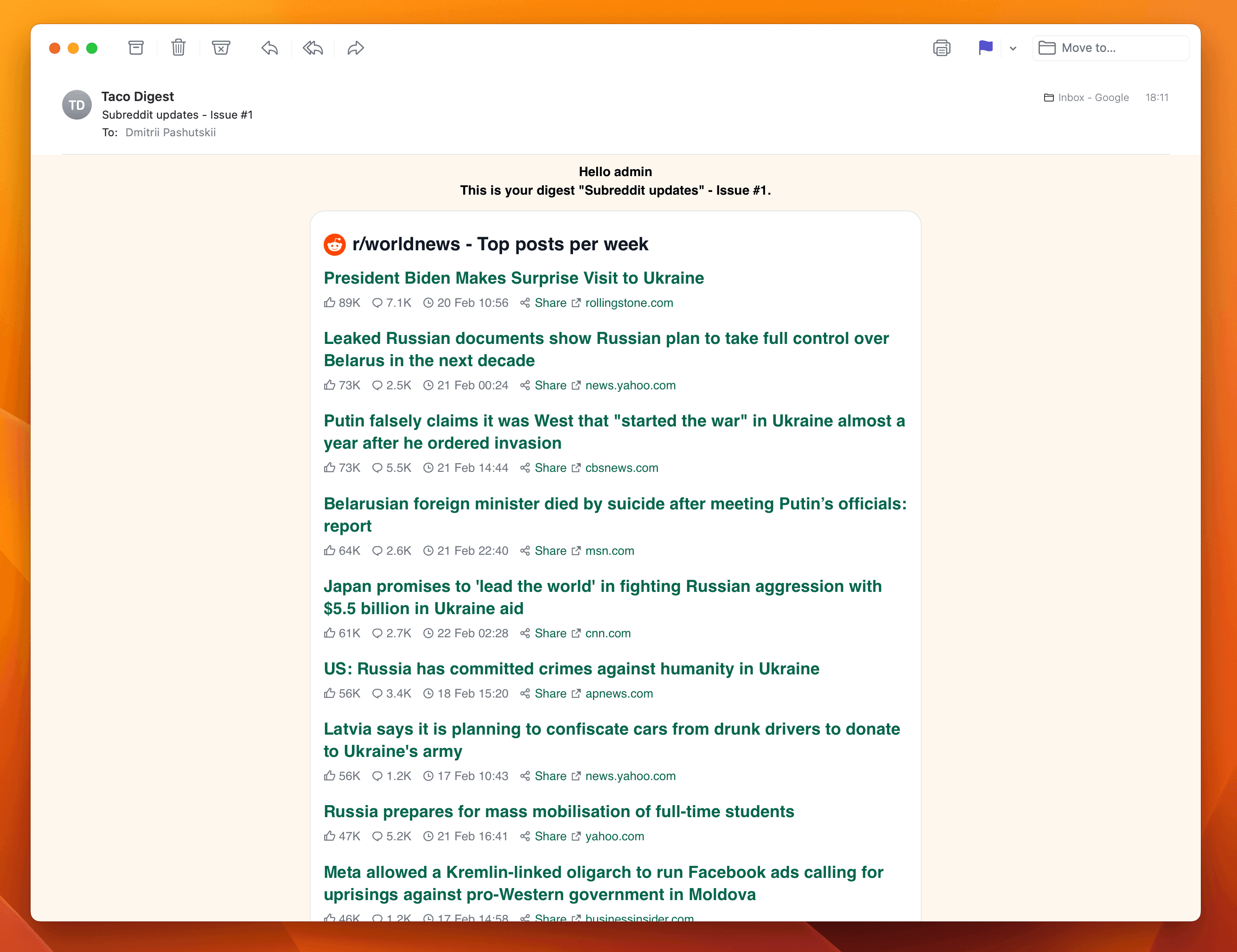Open Japan promises to lead the world post
The height and width of the screenshot is (952, 1237).
point(603,597)
